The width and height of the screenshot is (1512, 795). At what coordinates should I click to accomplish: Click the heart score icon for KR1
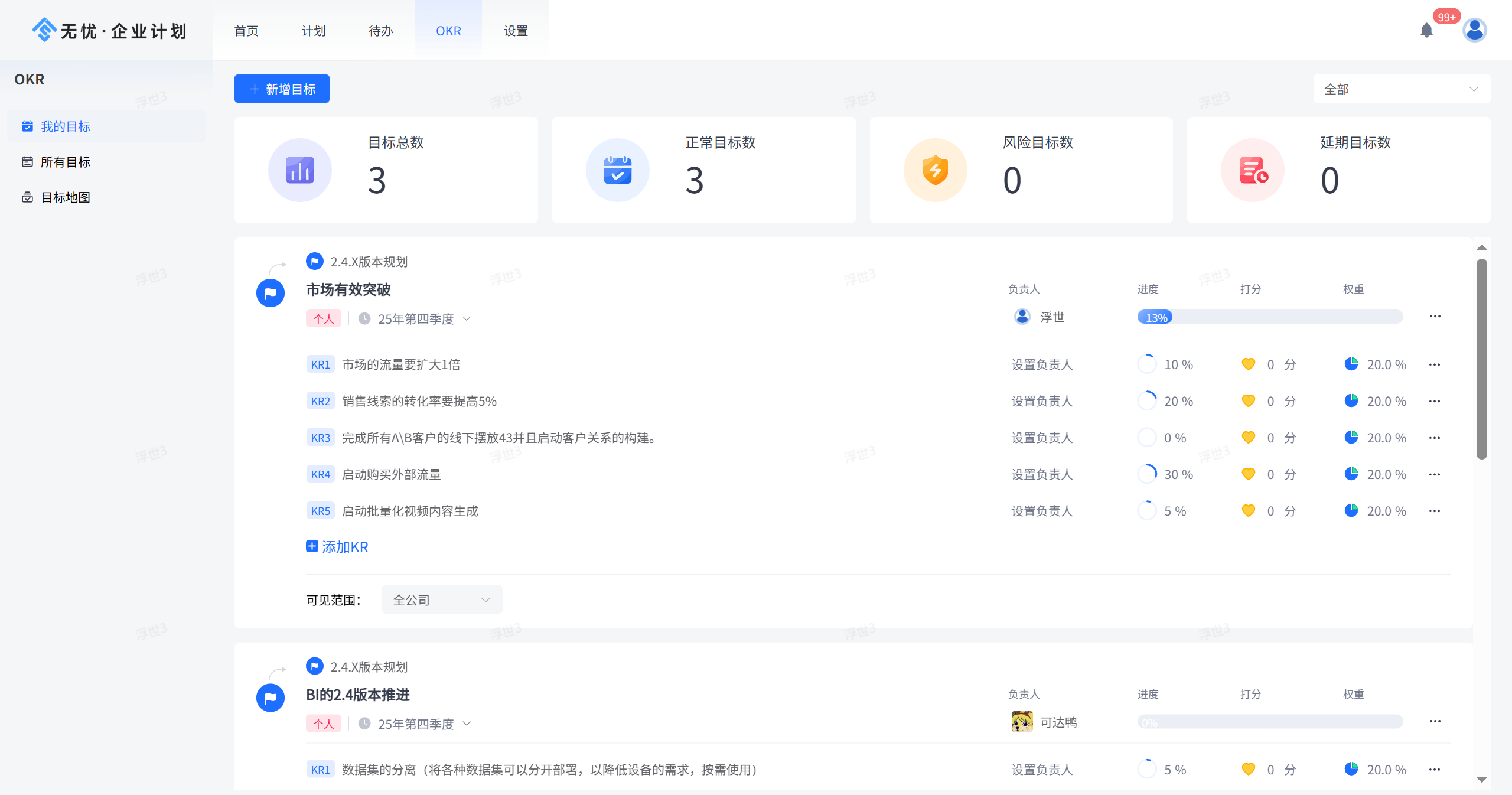1248,364
